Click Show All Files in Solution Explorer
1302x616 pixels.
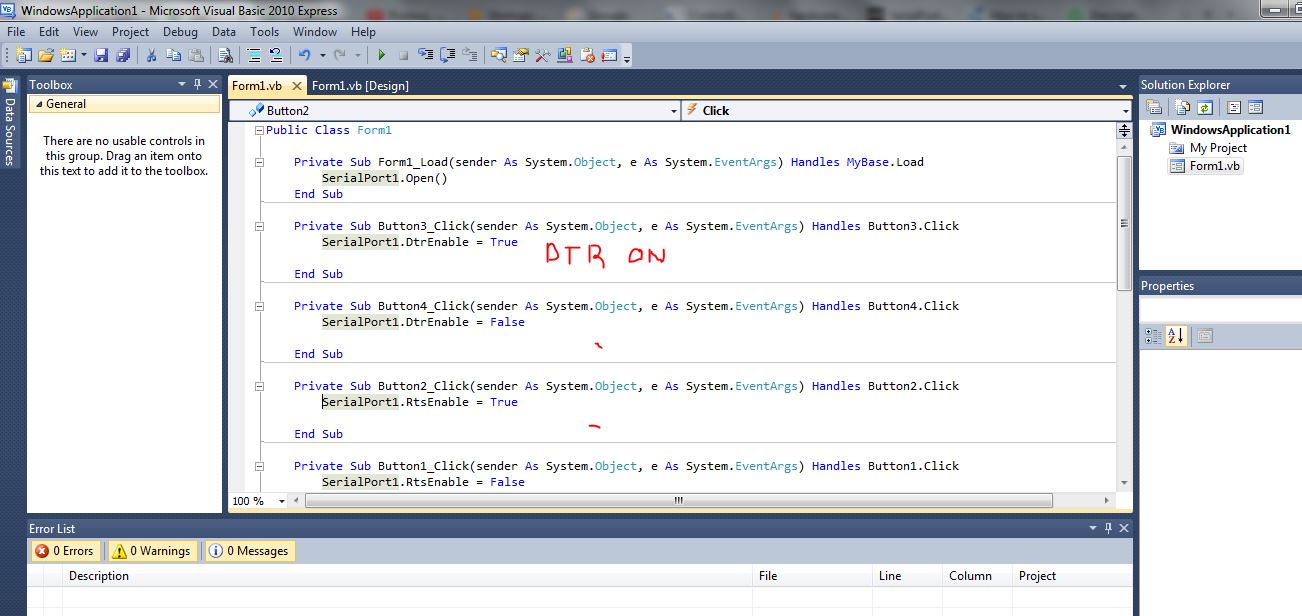click(1183, 108)
